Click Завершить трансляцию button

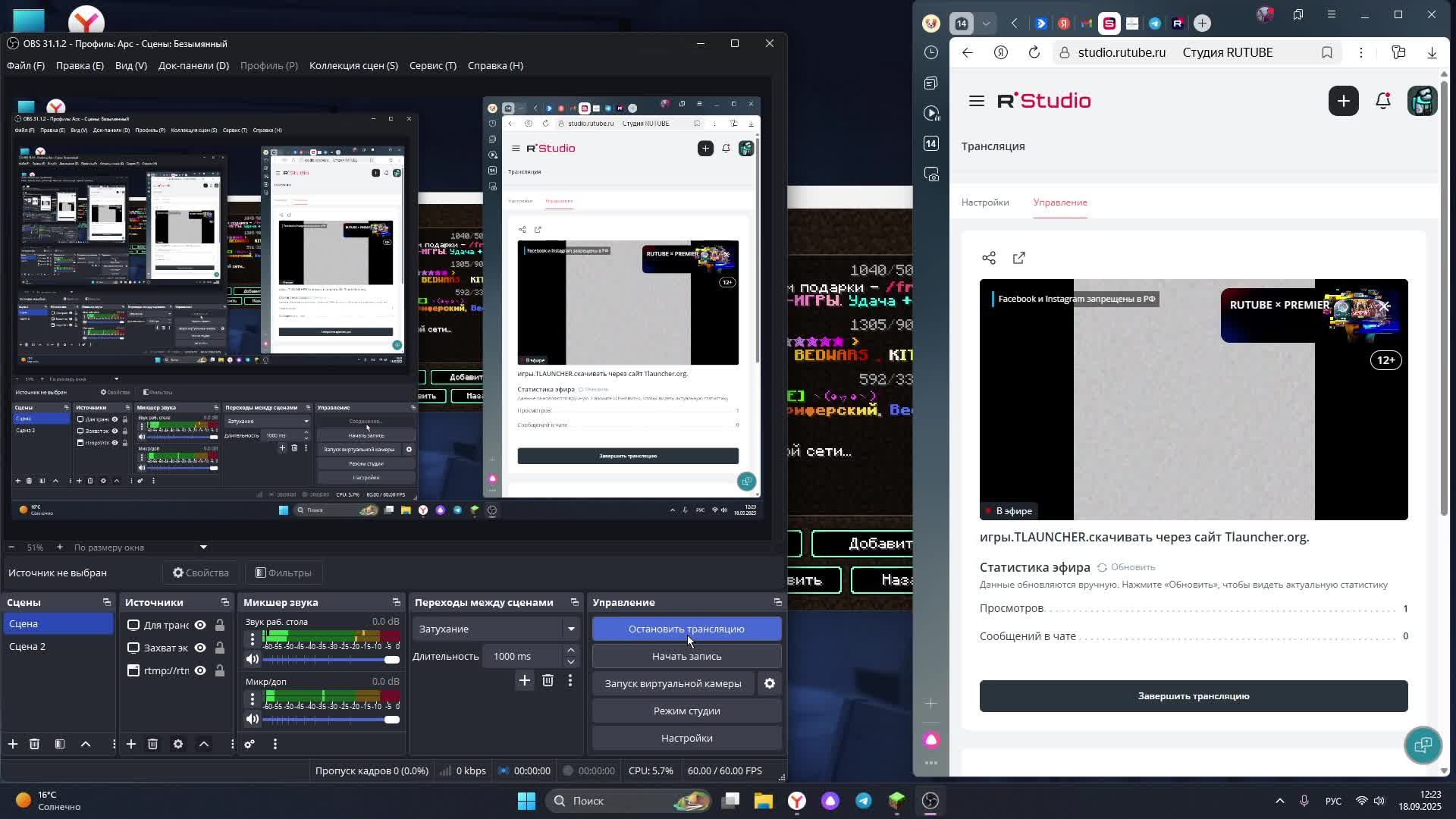1193,696
